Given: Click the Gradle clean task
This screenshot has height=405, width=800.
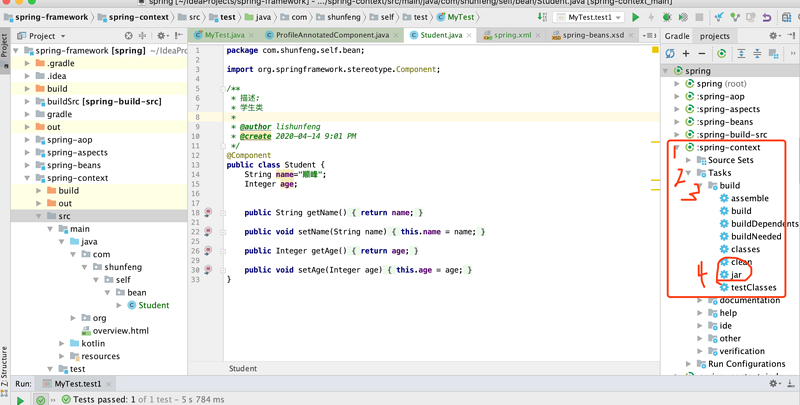Looking at the screenshot, I should (x=740, y=262).
